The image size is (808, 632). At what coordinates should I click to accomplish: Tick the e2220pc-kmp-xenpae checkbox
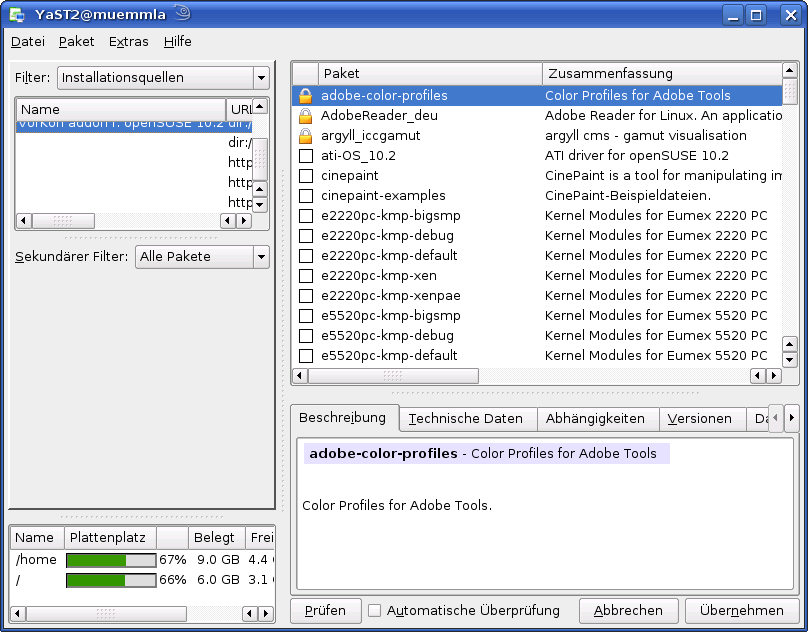point(306,296)
